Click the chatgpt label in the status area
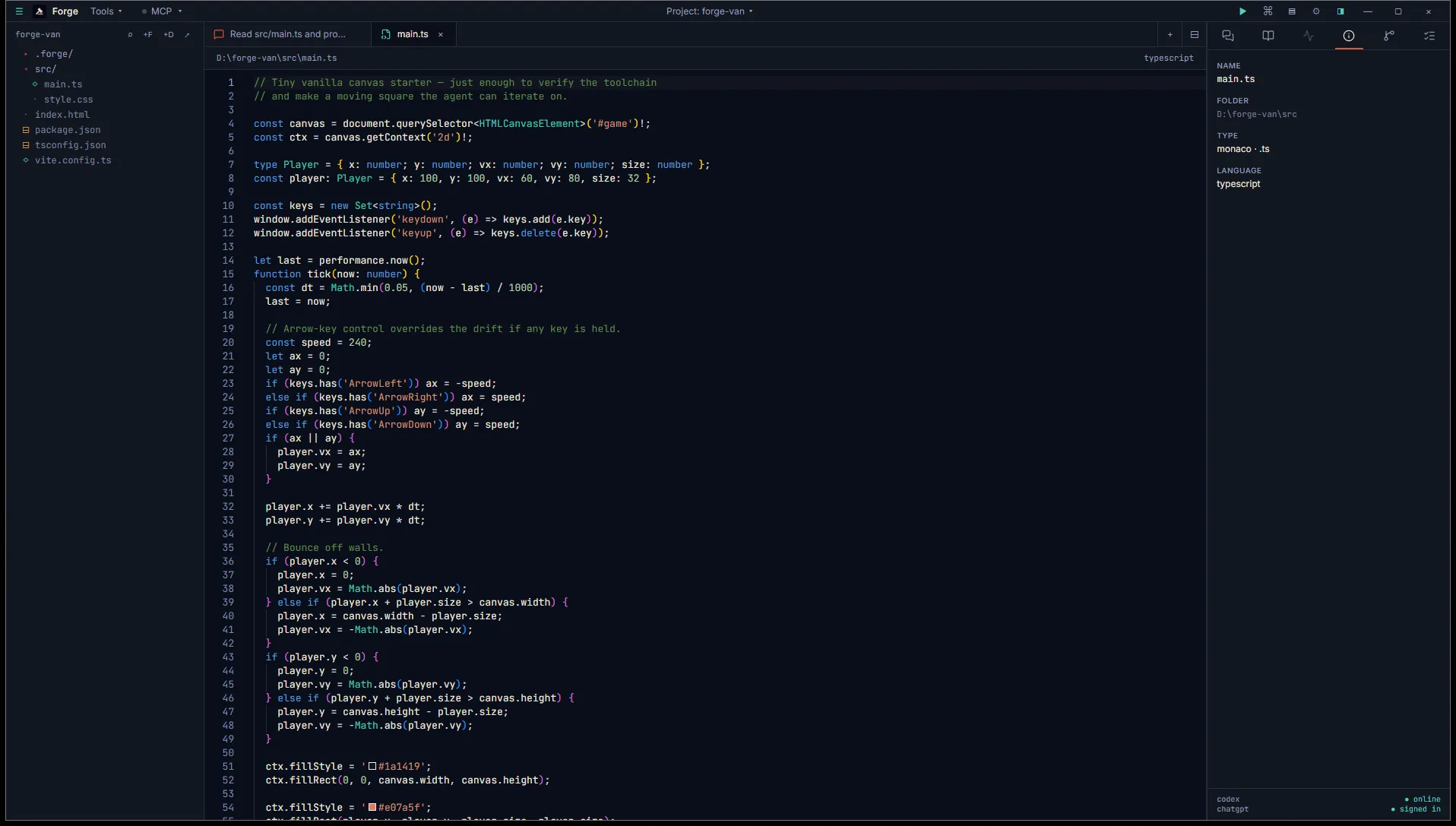The width and height of the screenshot is (1456, 826). [1233, 809]
